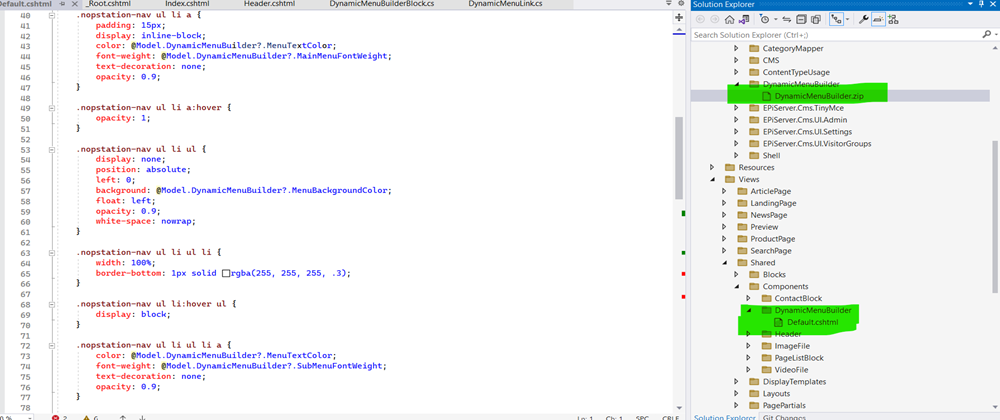
Task: Toggle the nested files view button
Action: [x=838, y=19]
